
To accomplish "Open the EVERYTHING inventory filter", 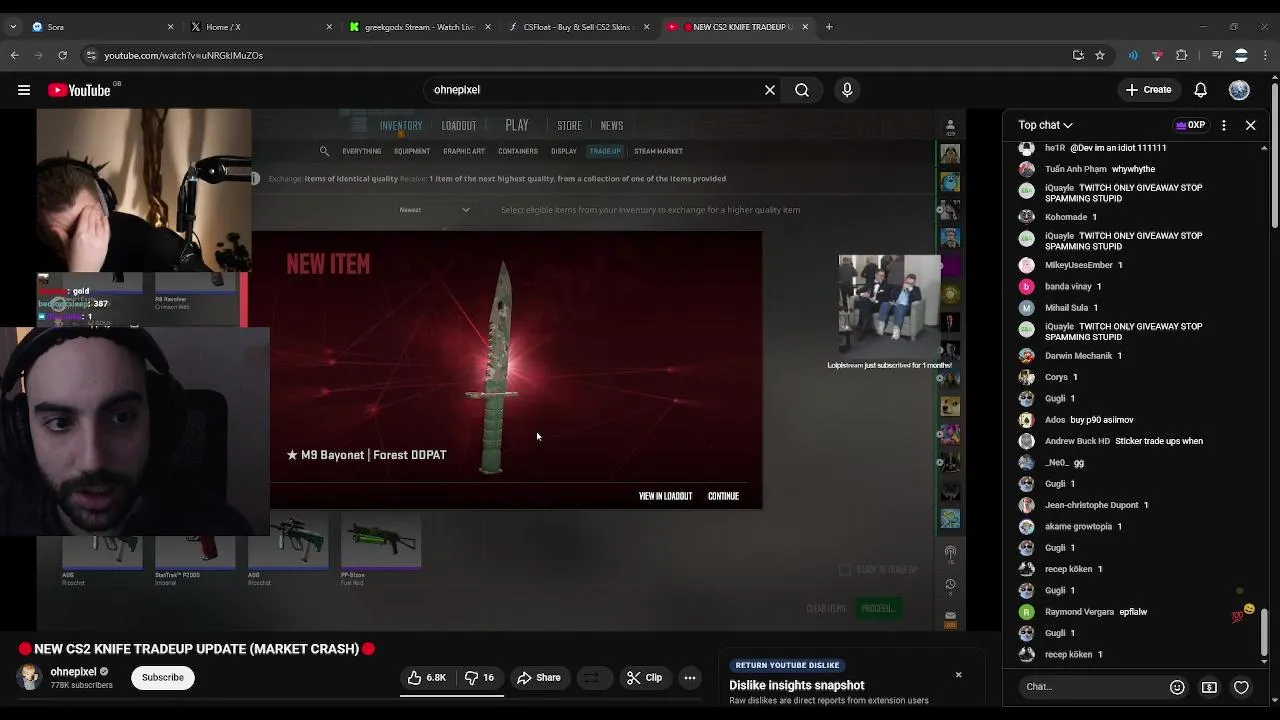I will point(361,151).
